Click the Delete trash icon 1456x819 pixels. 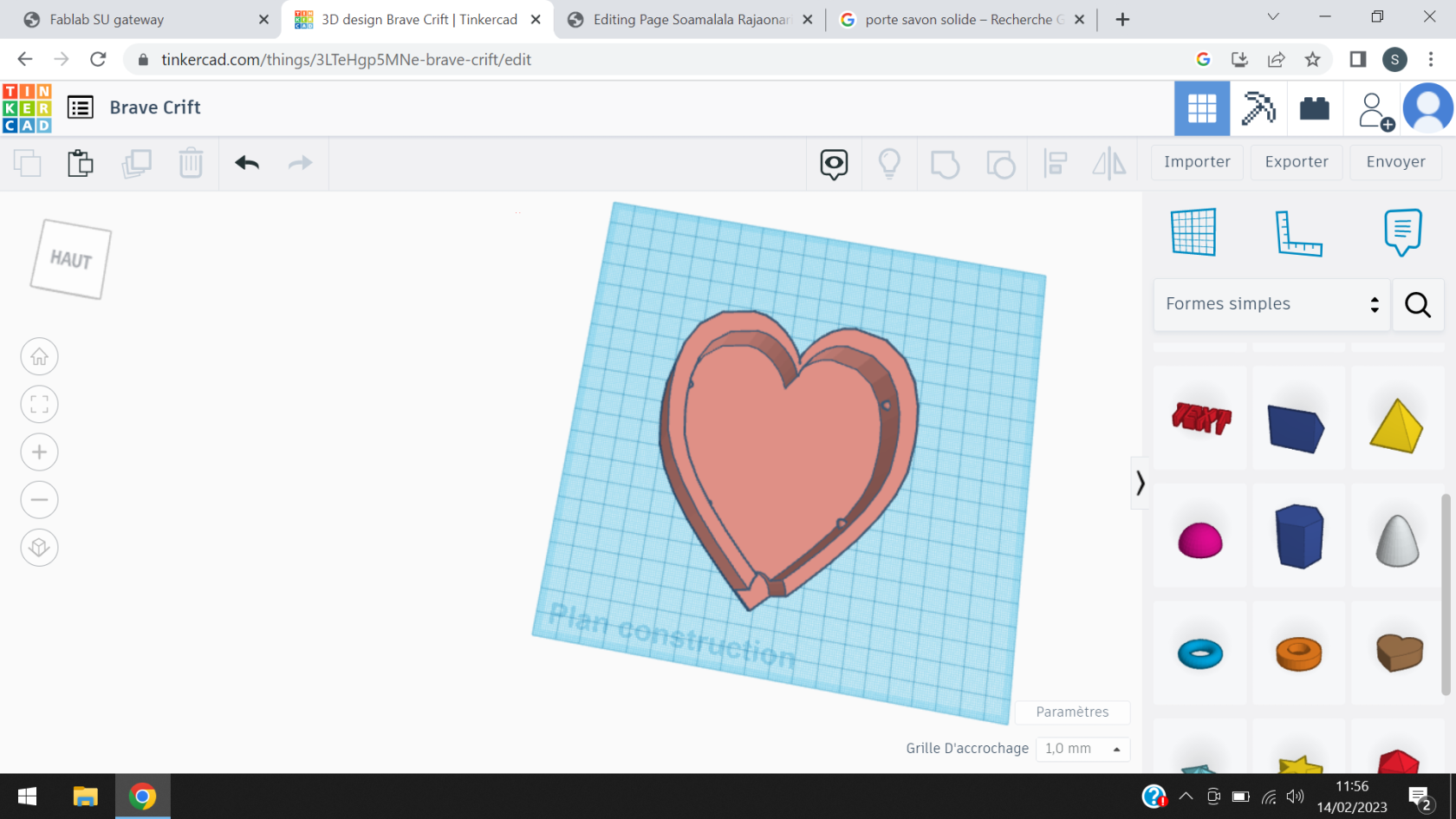coord(191,163)
